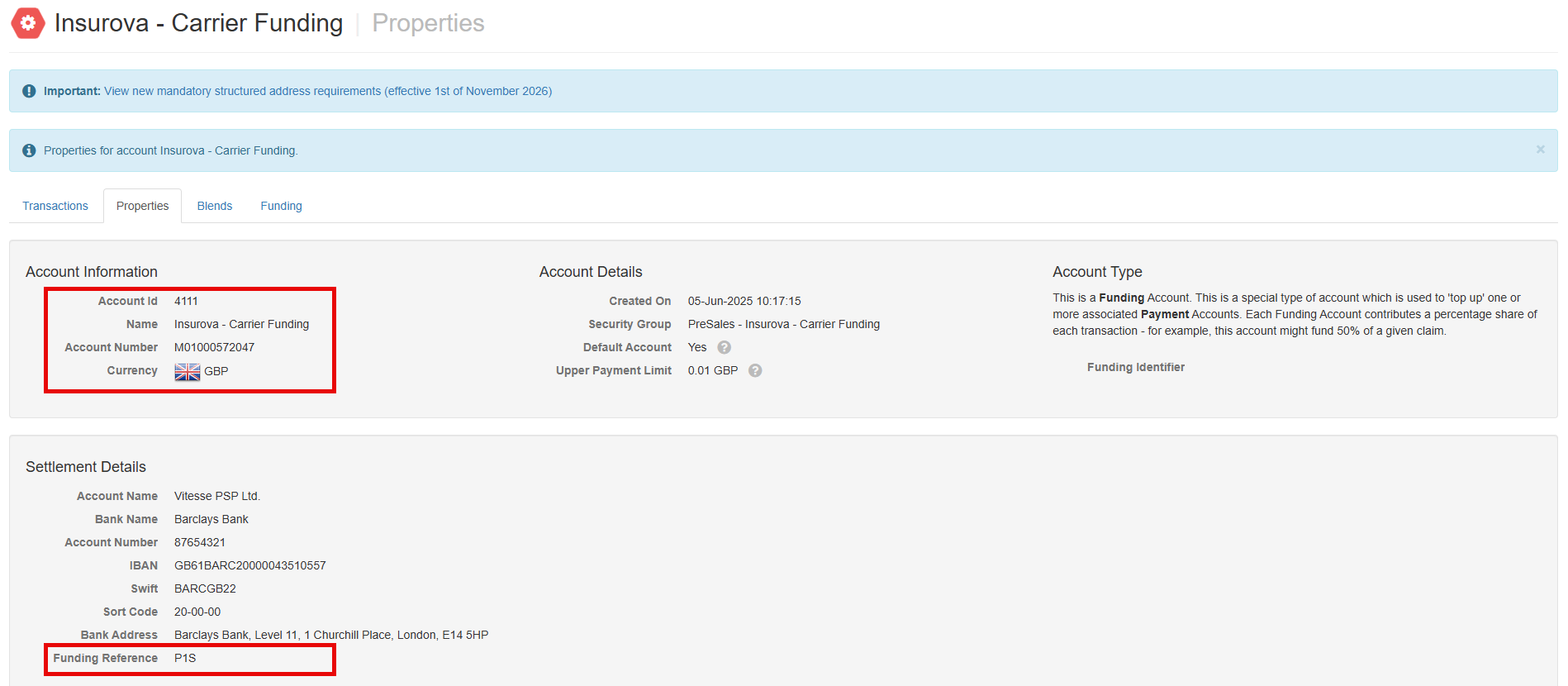Click the Upper Payment Limit value 0.01 GBP
Image resolution: width=1568 pixels, height=686 pixels.
[x=713, y=370]
